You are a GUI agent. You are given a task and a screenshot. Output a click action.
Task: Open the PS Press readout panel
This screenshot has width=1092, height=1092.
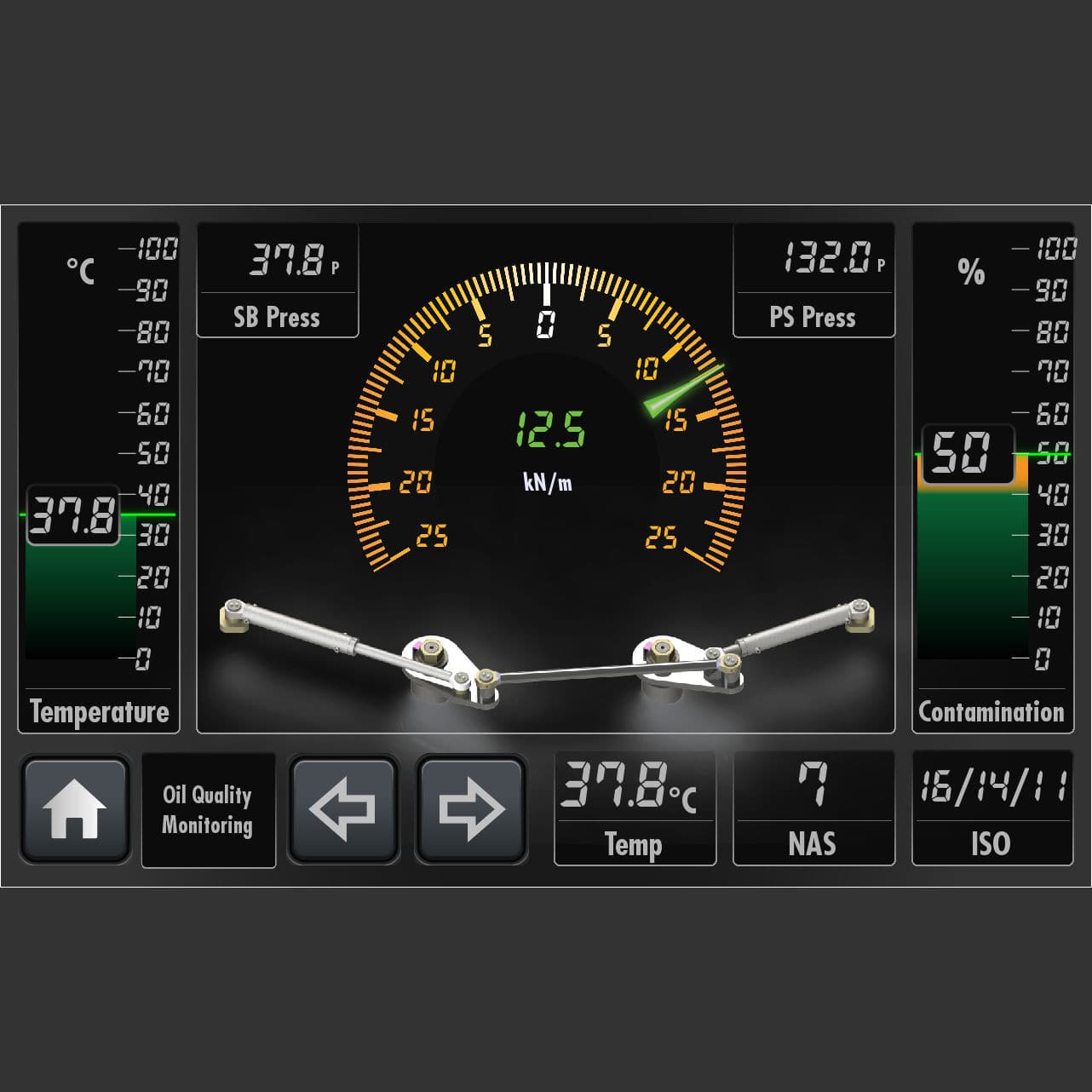(813, 281)
